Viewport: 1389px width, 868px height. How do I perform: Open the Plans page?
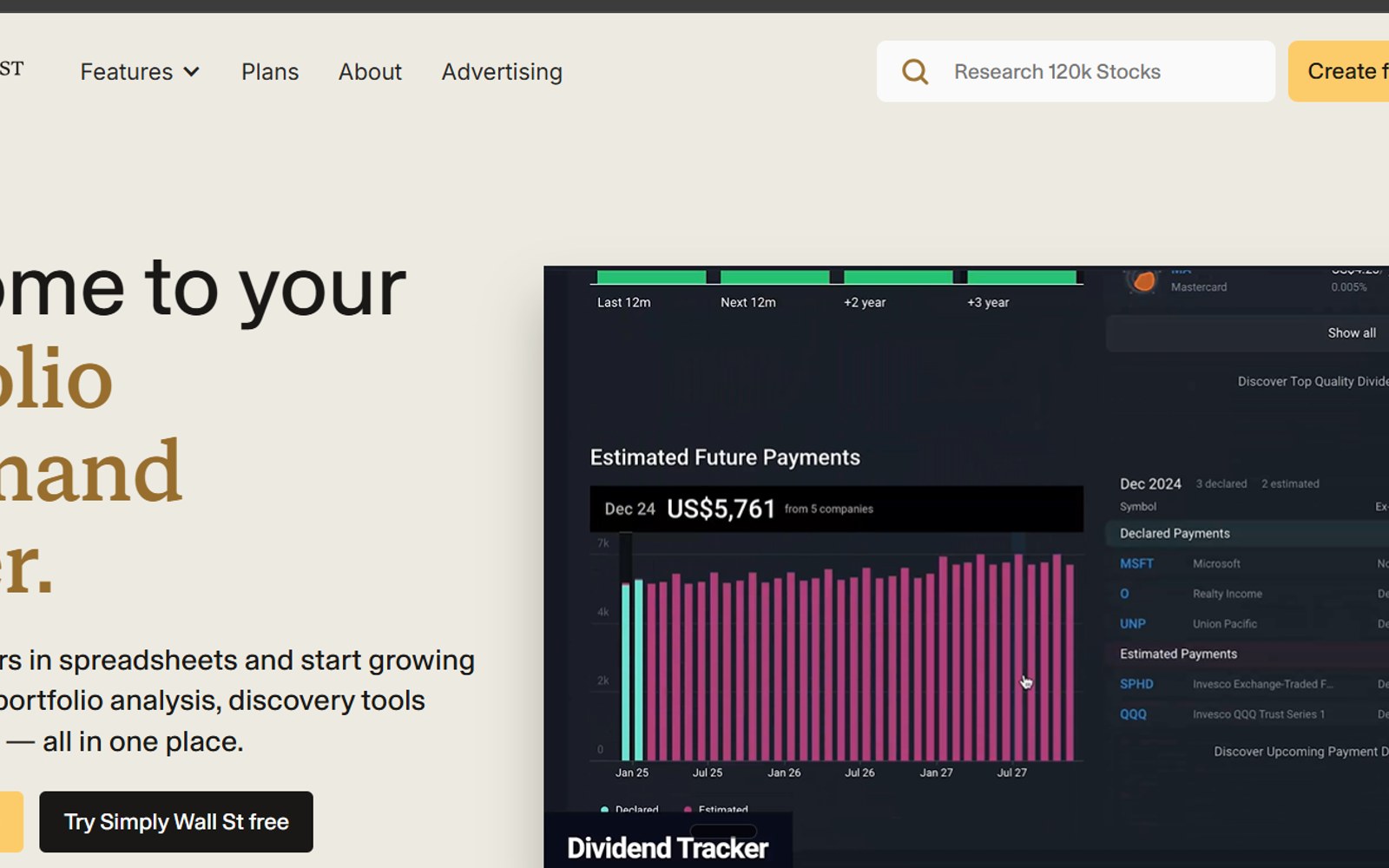pyautogui.click(x=270, y=71)
